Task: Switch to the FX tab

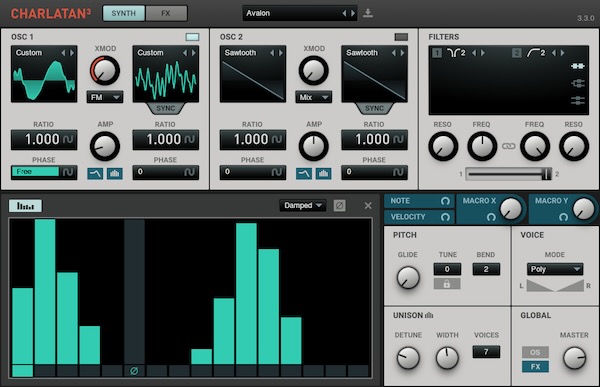Action: click(x=166, y=13)
